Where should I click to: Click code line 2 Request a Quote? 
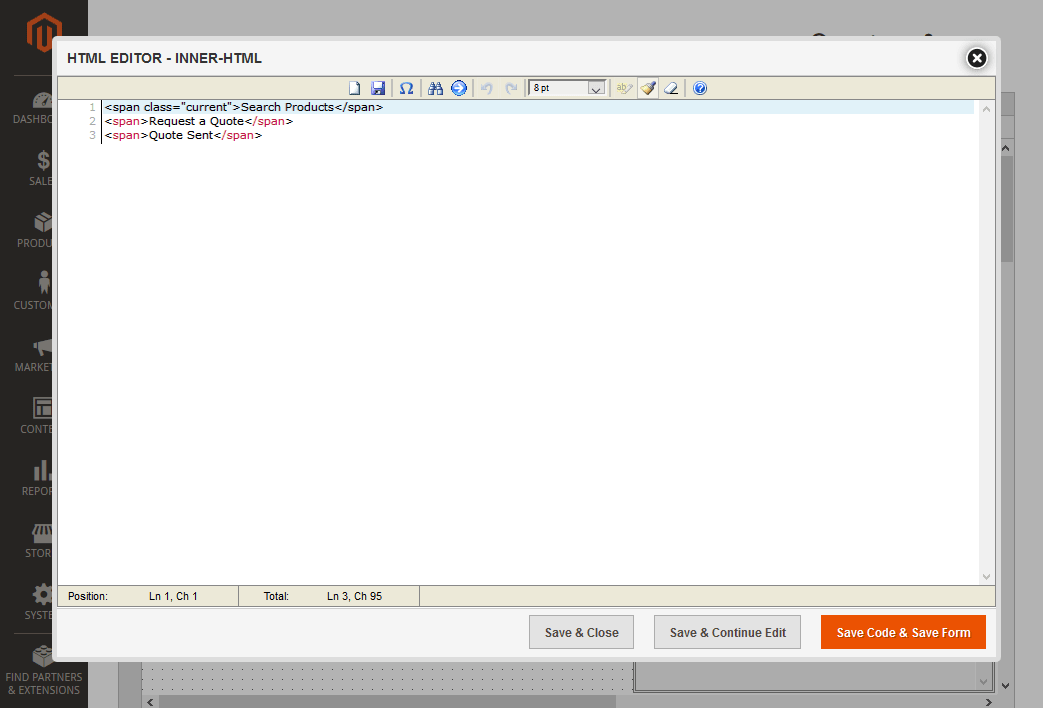point(198,121)
